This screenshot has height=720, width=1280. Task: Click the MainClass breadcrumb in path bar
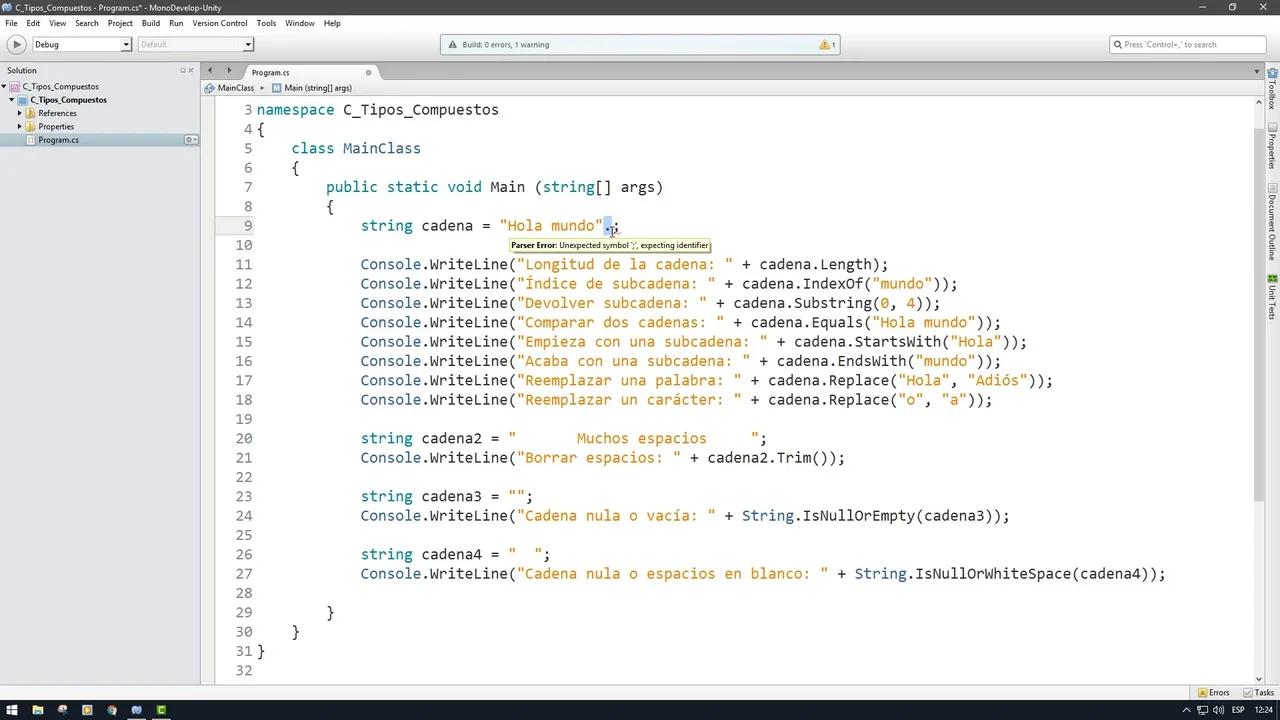pos(235,88)
